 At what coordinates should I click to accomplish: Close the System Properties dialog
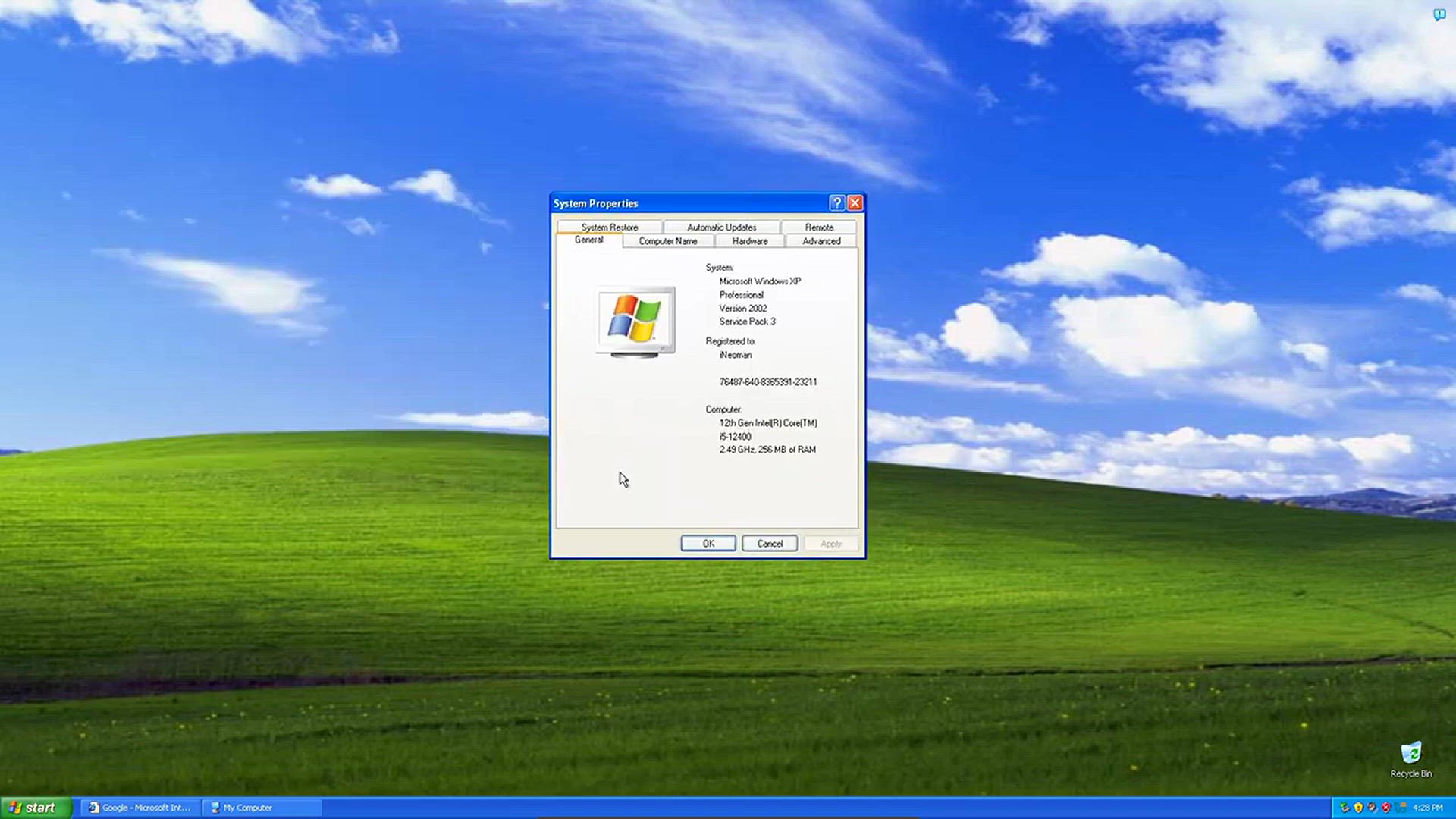pos(855,202)
